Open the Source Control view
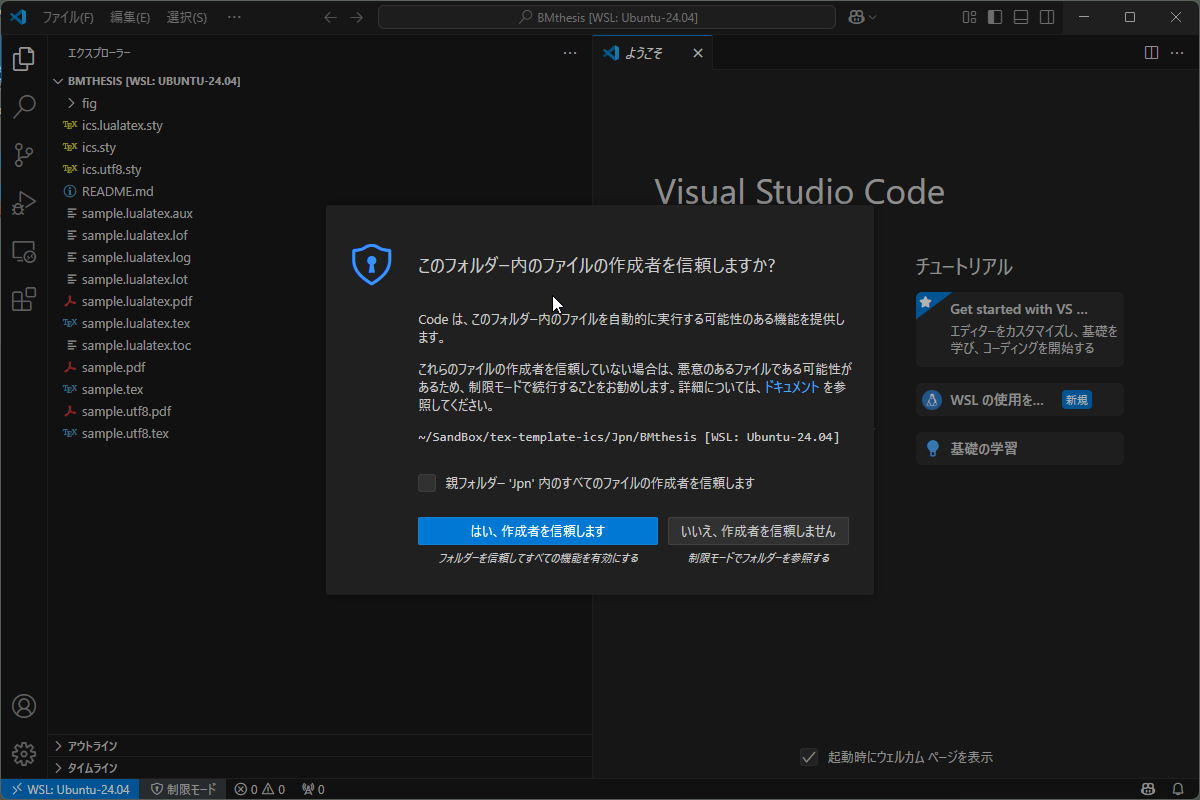Screen dimensions: 1200x800 (24, 155)
